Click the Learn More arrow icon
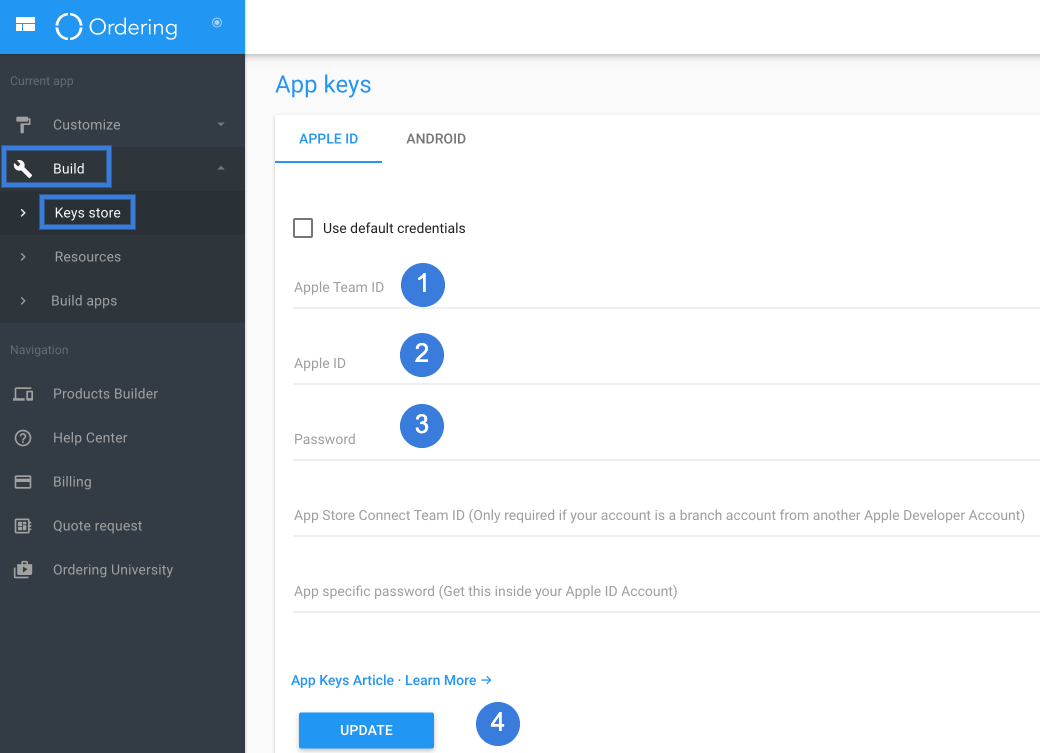 [486, 680]
